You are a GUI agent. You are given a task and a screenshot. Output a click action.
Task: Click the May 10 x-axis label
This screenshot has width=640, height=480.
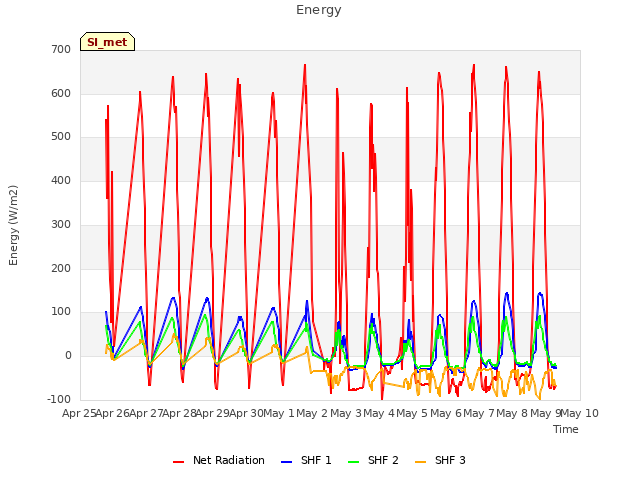point(580,413)
